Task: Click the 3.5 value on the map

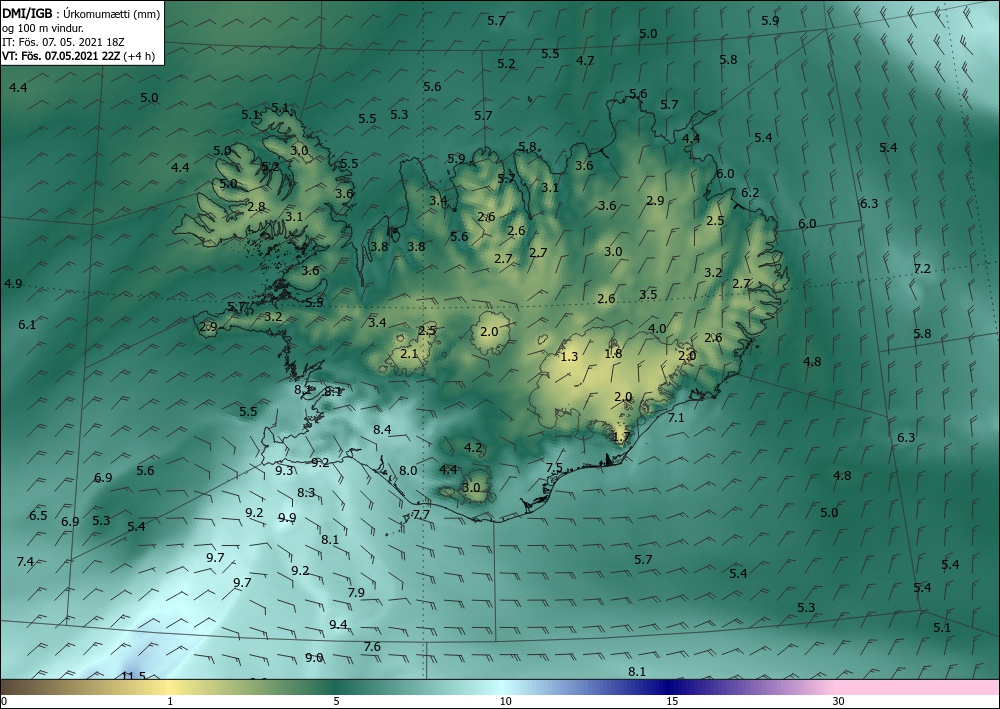Action: pos(648,294)
